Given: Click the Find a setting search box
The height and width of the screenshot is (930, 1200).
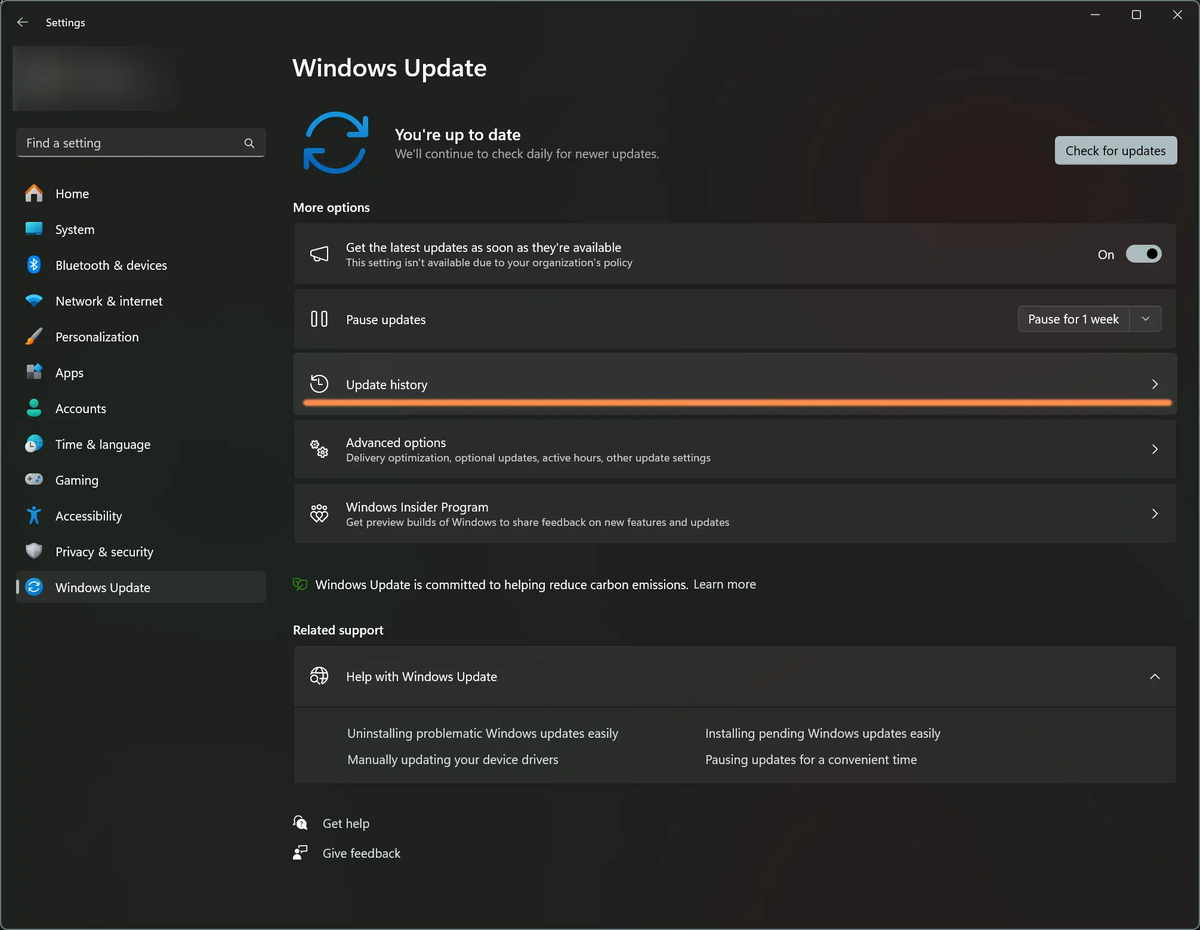Looking at the screenshot, I should click(x=141, y=143).
